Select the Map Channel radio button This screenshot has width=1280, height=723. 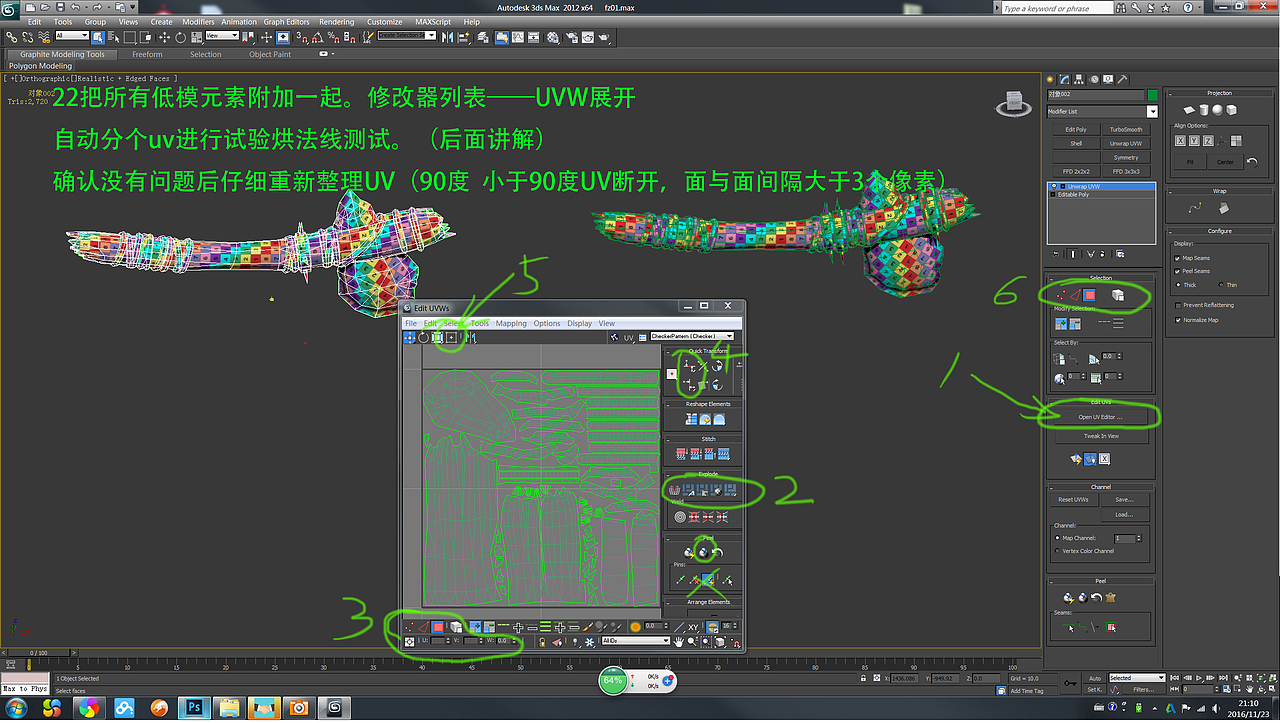[1058, 538]
